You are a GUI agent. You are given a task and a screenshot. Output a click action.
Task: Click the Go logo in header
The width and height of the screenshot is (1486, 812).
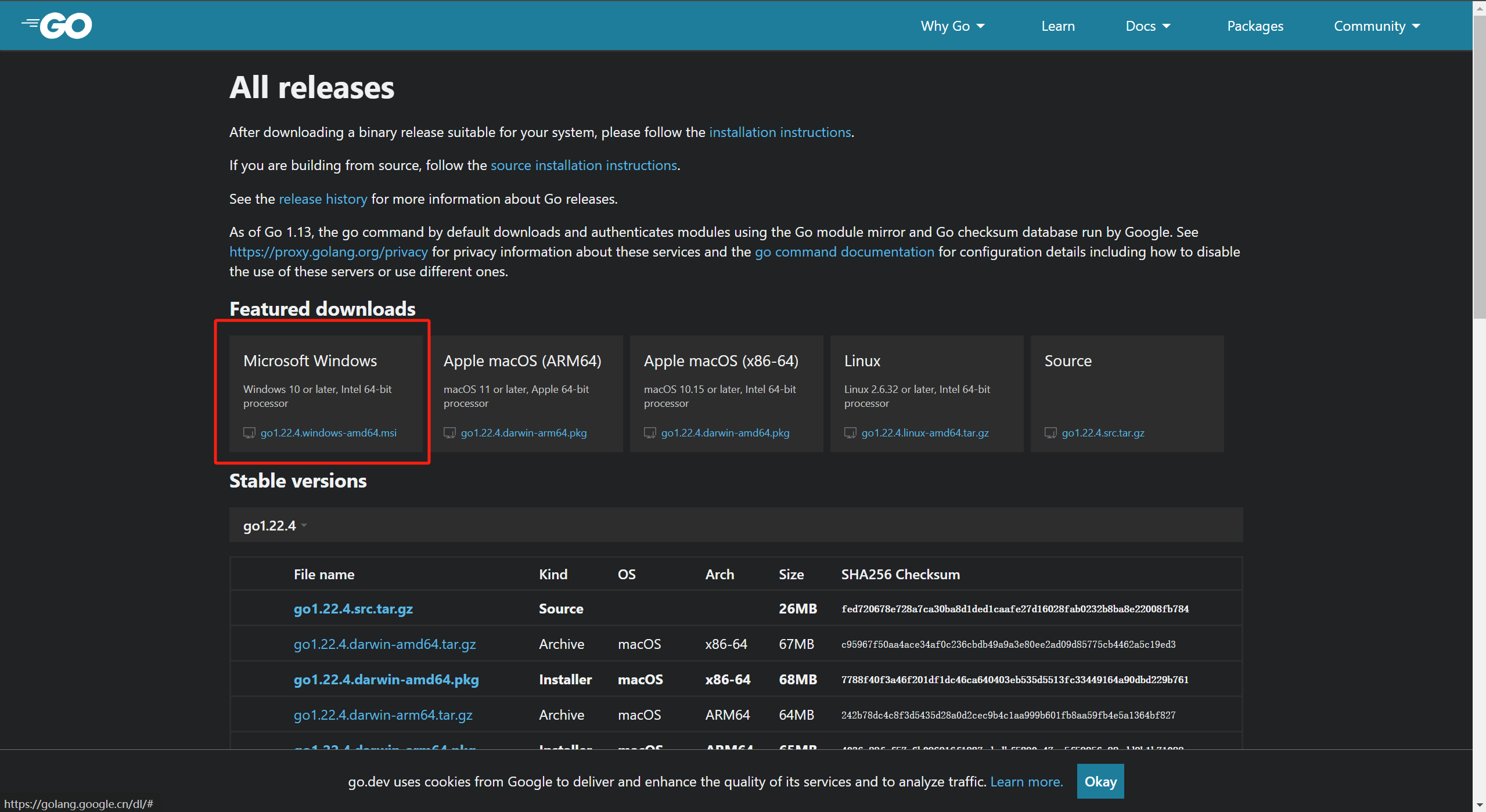(56, 26)
